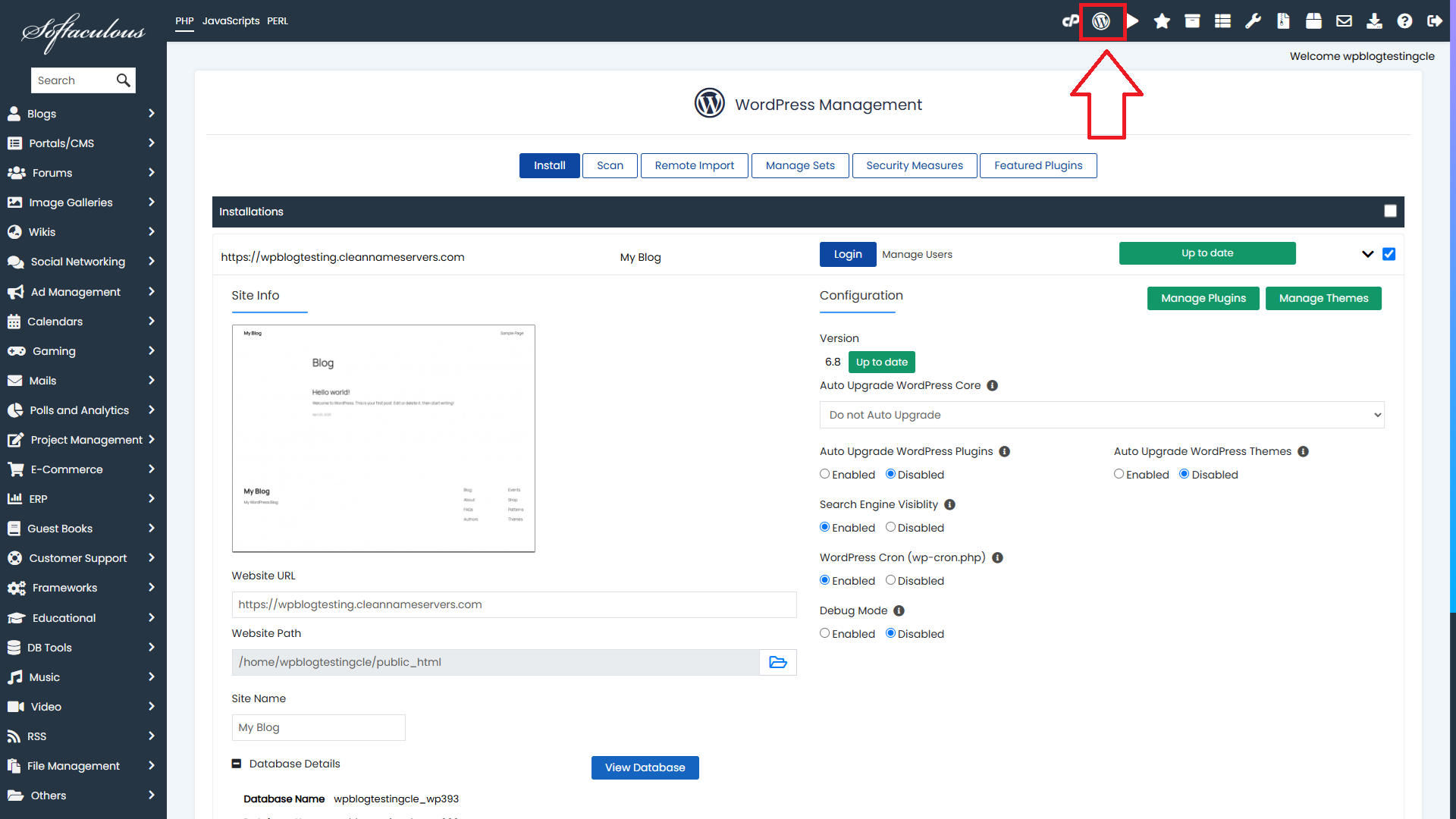Show info for Auto Upgrade WordPress Core

(992, 386)
